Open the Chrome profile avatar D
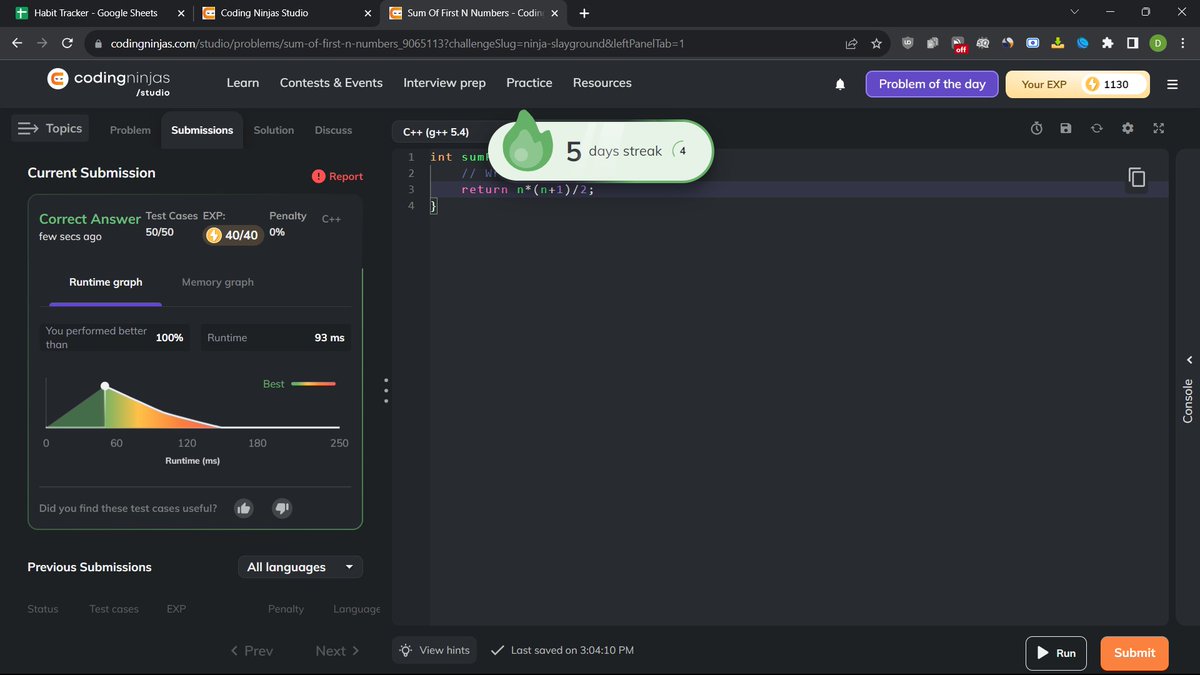The width and height of the screenshot is (1200, 675). point(1157,44)
